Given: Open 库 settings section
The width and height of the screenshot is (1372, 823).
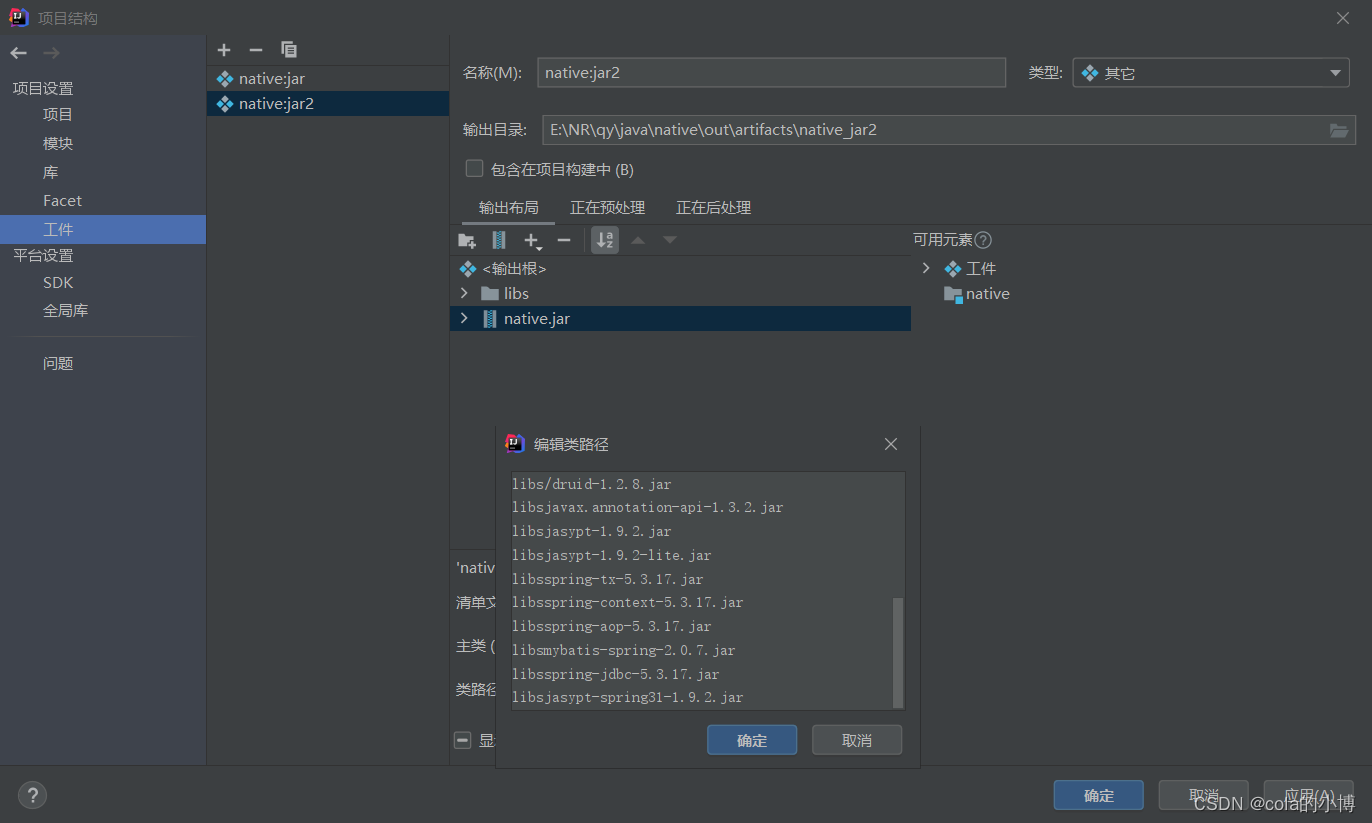Looking at the screenshot, I should (x=51, y=172).
